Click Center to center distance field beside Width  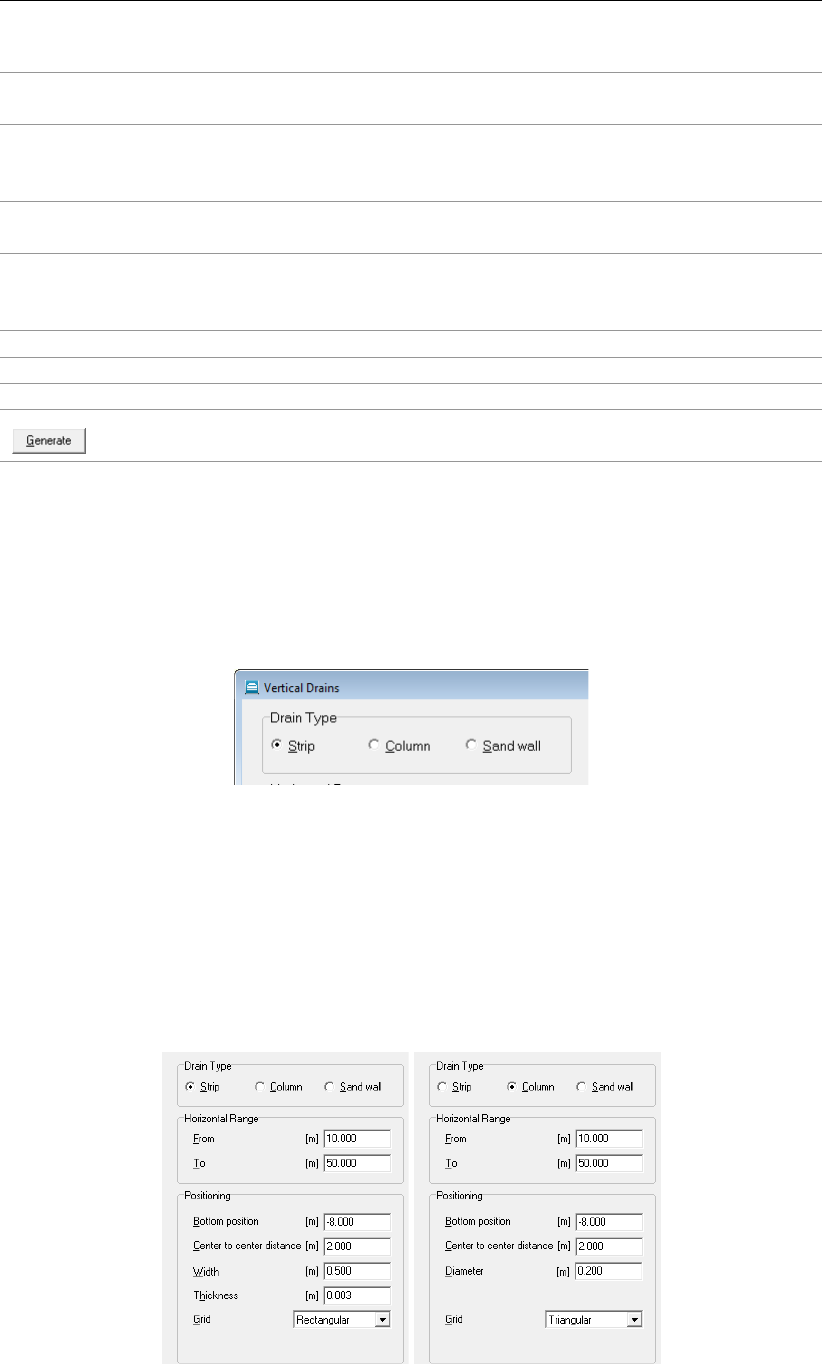pyautogui.click(x=357, y=1247)
